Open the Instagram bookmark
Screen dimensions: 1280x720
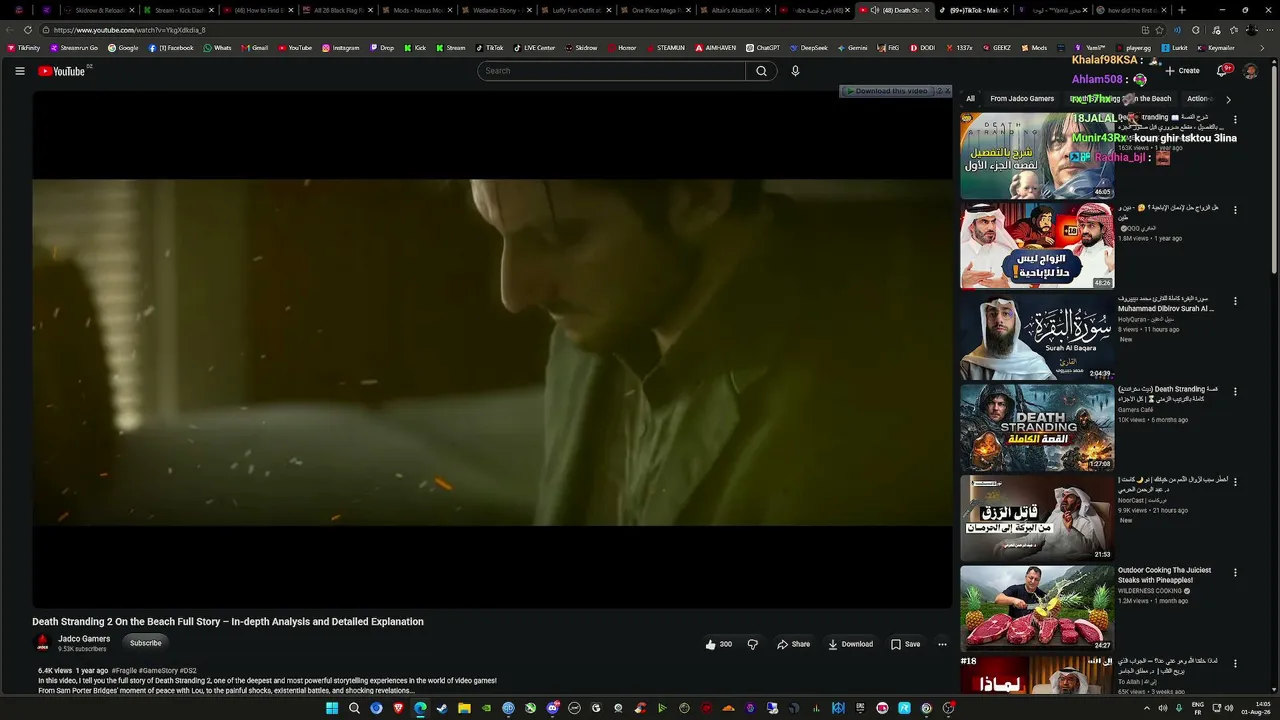coord(341,48)
